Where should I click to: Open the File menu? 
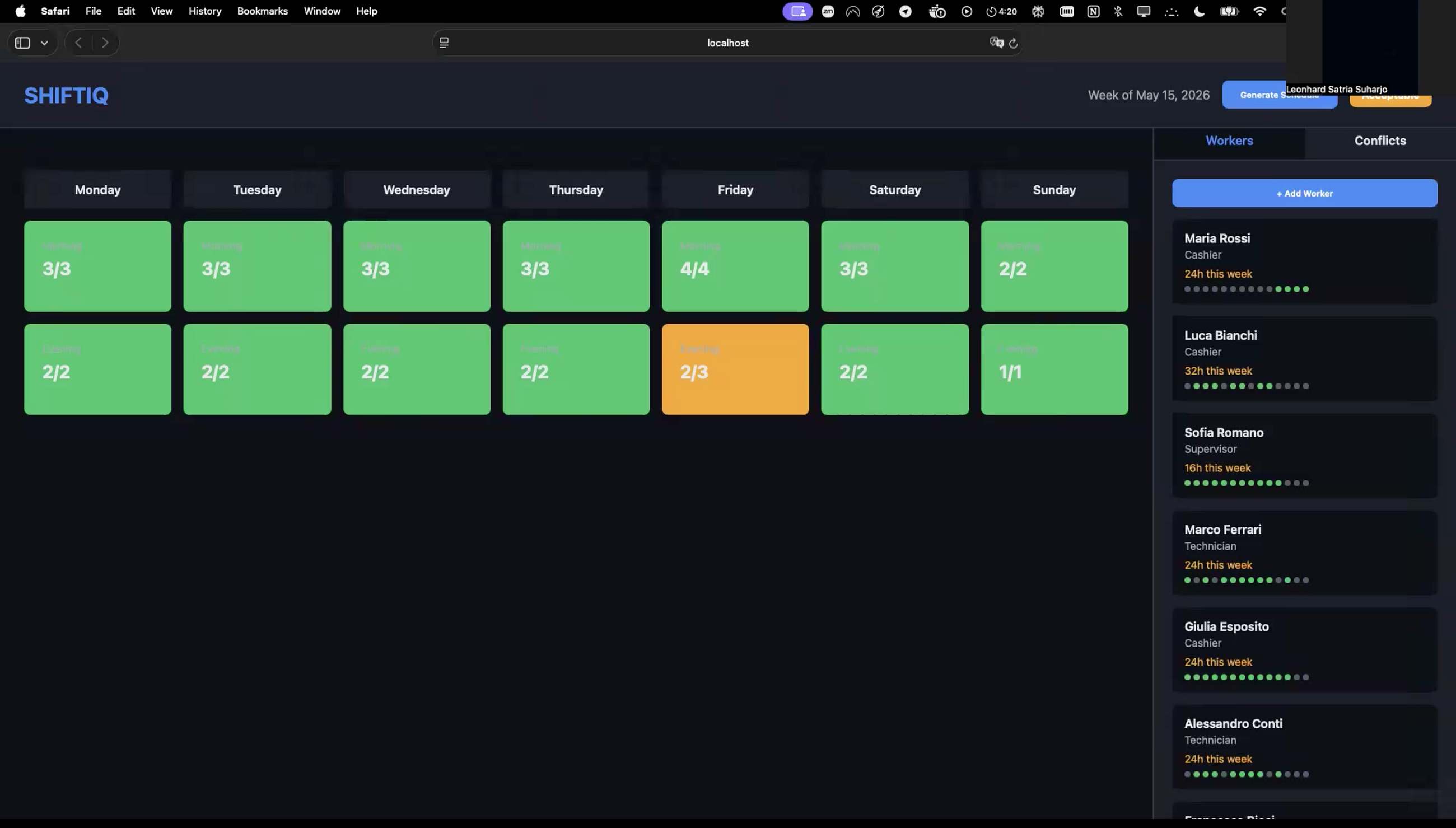tap(94, 11)
